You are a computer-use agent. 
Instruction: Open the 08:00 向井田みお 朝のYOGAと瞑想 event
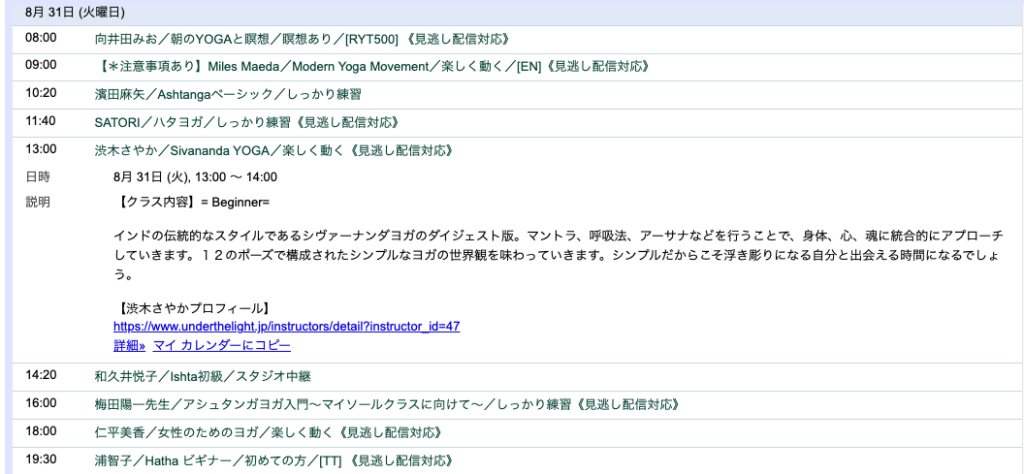[x=302, y=39]
